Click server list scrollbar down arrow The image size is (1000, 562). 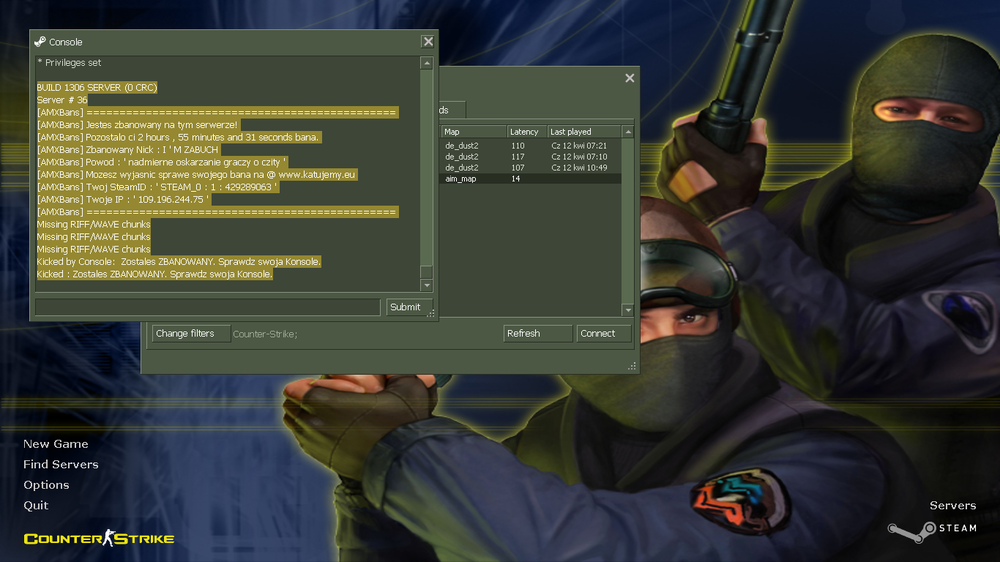pyautogui.click(x=628, y=310)
